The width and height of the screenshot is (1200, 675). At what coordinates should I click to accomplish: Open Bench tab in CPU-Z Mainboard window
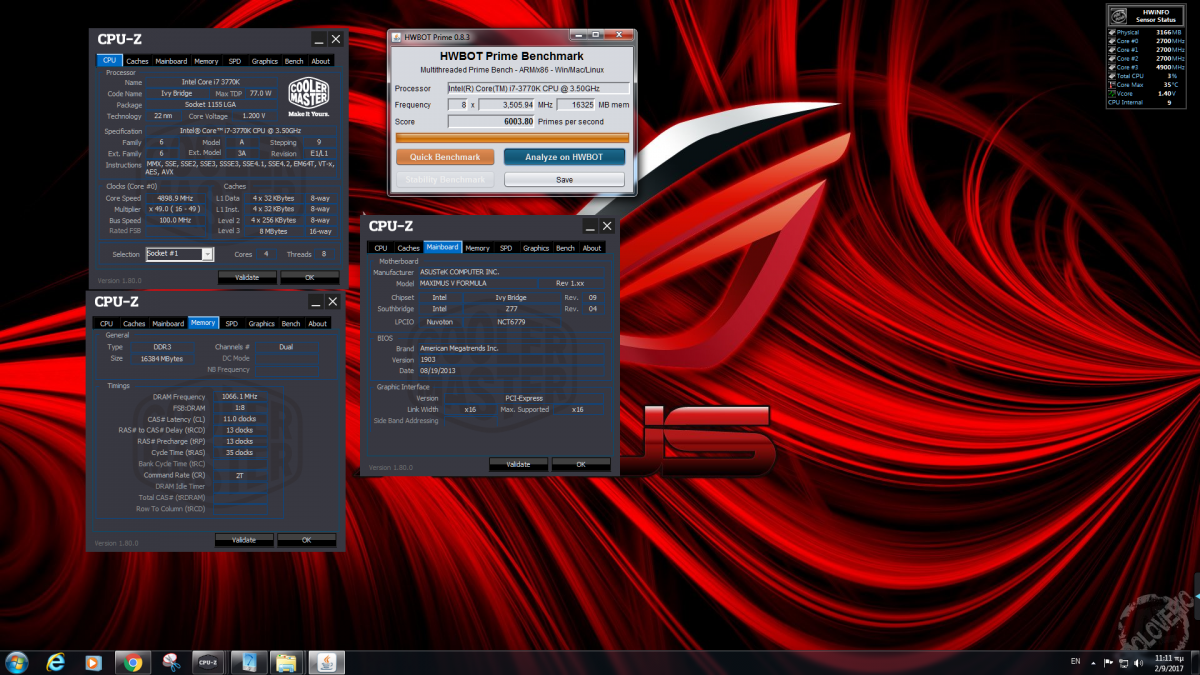coord(565,248)
